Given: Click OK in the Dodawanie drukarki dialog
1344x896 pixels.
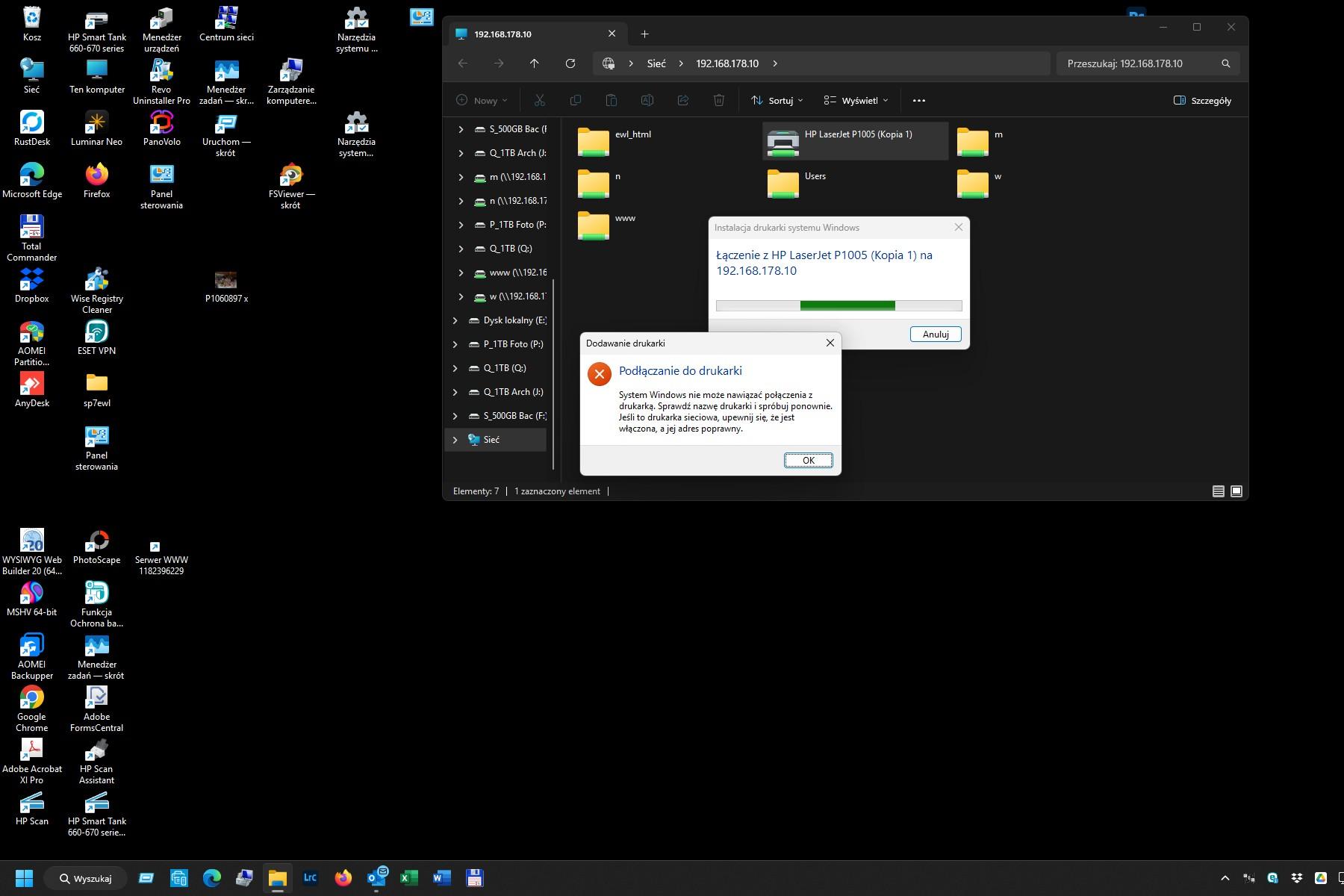Looking at the screenshot, I should [x=808, y=460].
